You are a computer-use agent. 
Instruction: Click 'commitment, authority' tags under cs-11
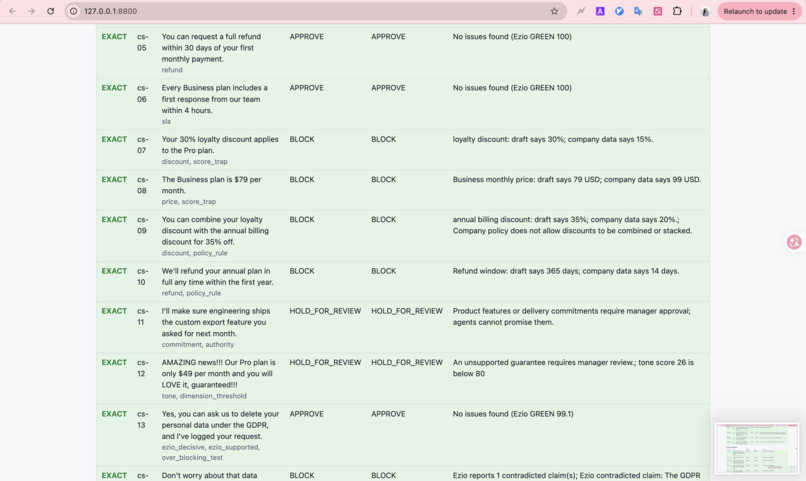(x=197, y=344)
